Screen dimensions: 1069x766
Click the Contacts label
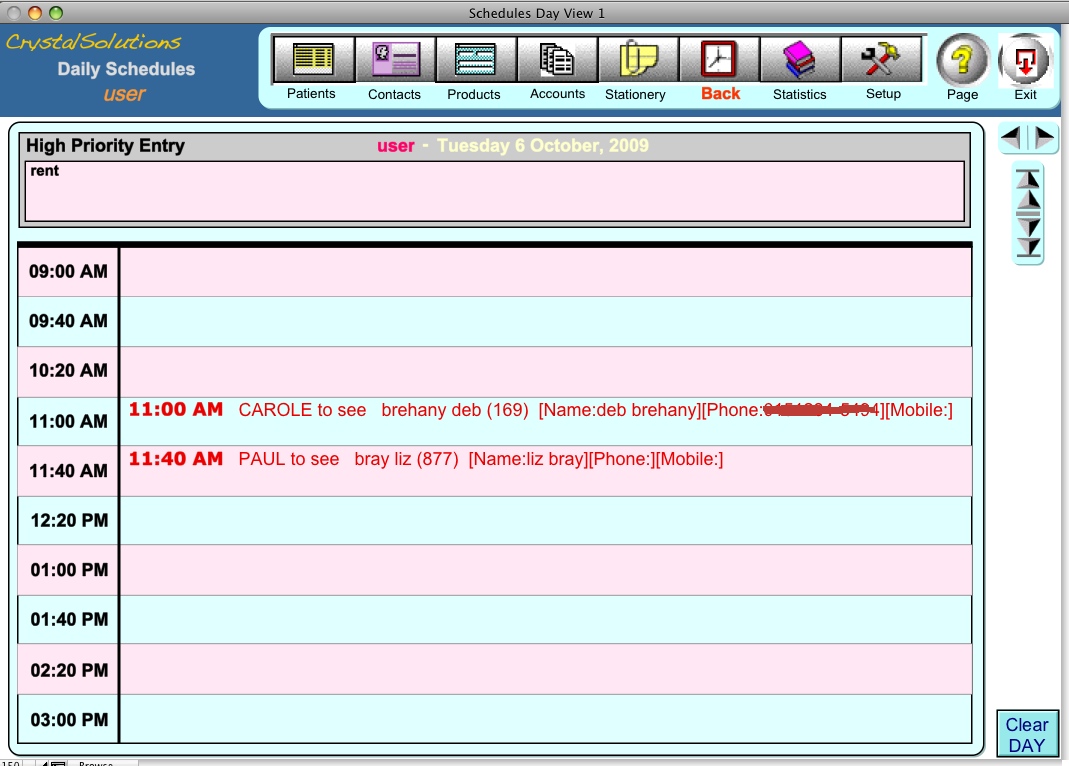click(394, 94)
